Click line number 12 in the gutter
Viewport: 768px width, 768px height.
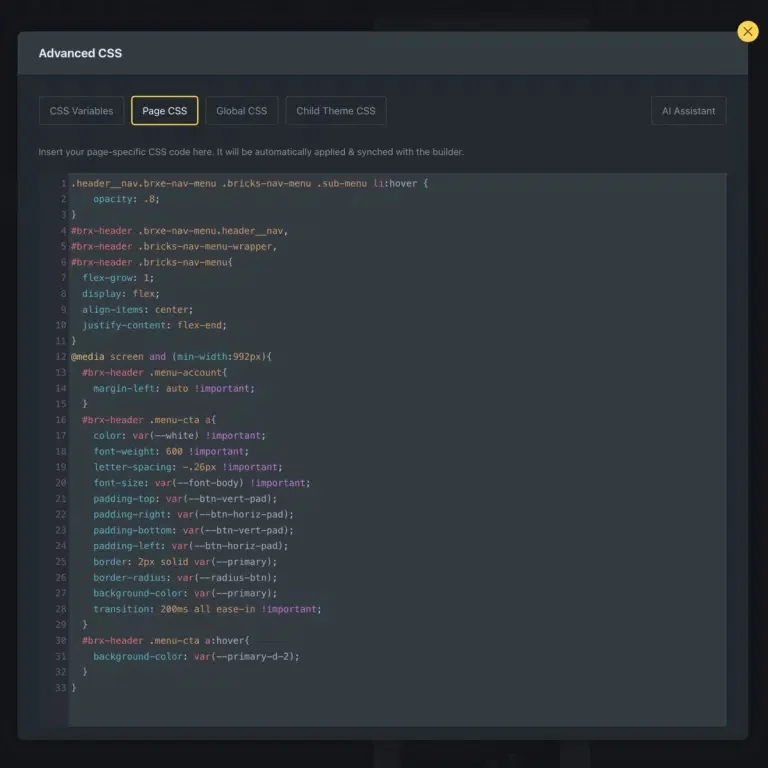(60, 356)
